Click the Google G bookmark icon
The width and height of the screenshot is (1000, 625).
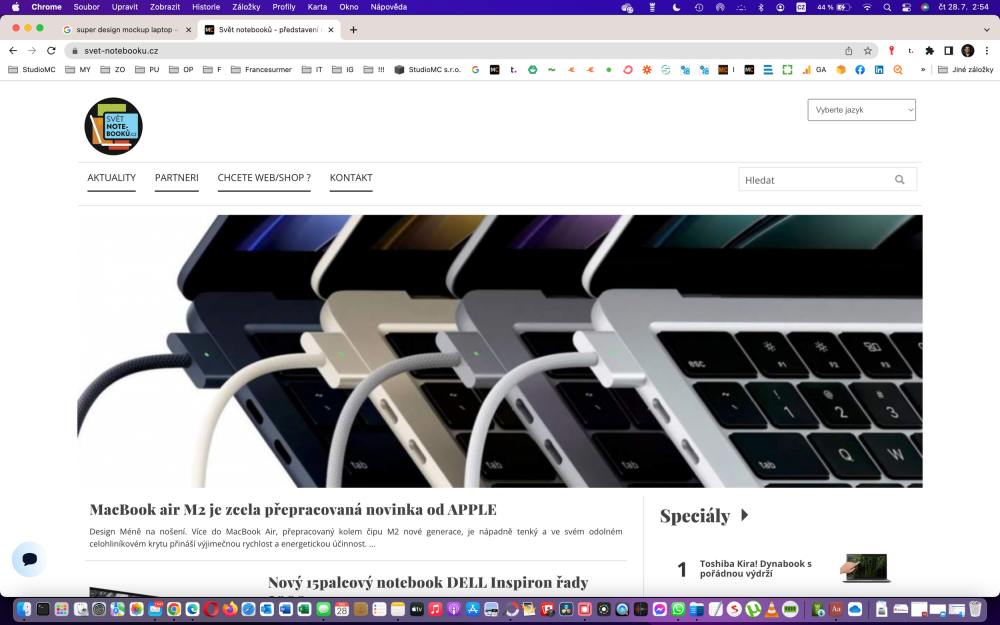click(473, 70)
